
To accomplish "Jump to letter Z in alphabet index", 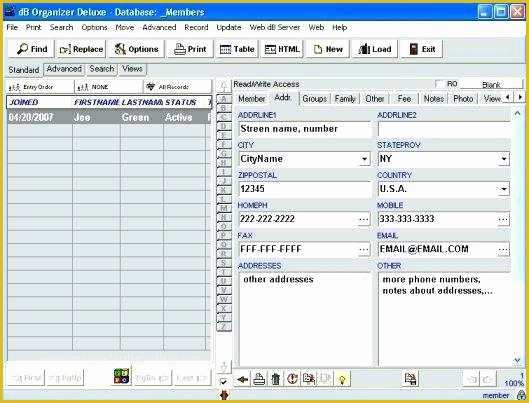I will point(224,326).
